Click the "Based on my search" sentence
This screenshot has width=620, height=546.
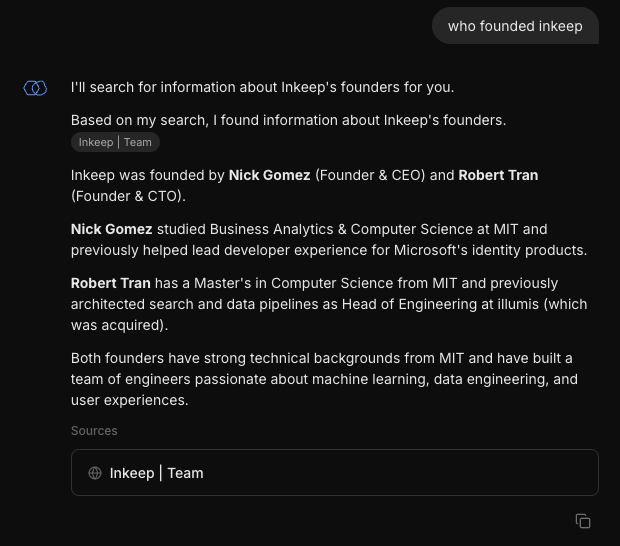[x=288, y=120]
